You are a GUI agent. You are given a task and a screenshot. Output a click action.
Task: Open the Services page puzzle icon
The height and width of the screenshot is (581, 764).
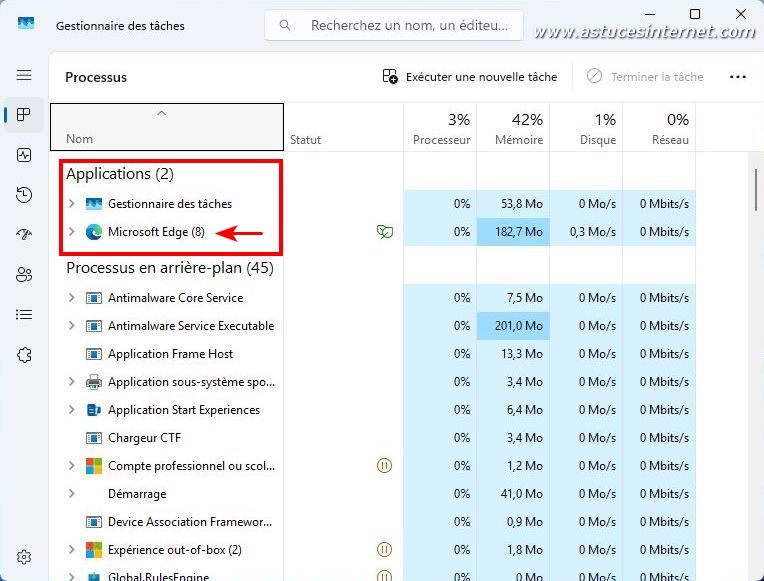pos(24,355)
